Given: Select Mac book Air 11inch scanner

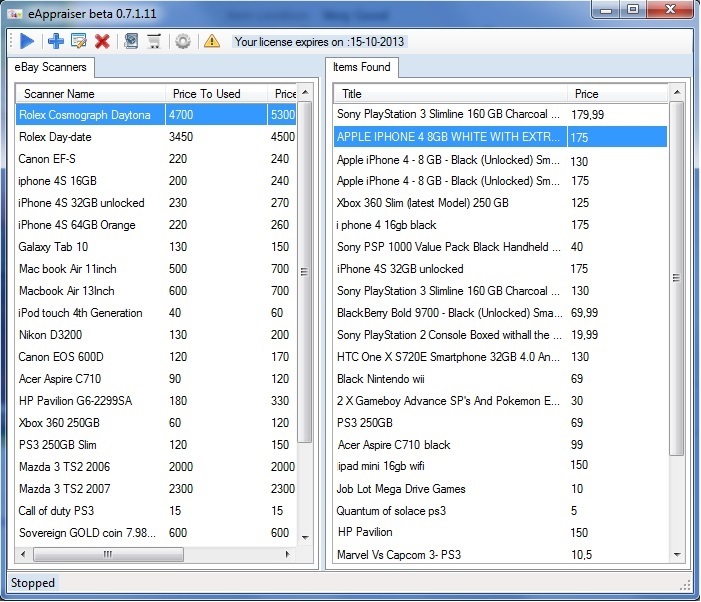Looking at the screenshot, I should pyautogui.click(x=156, y=269).
